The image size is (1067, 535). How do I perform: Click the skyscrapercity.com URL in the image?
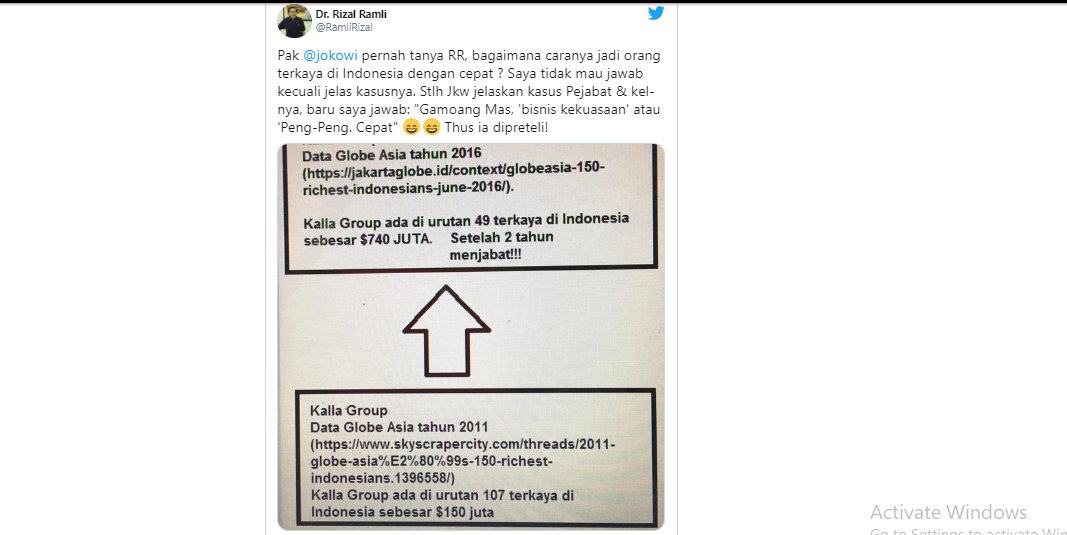[463, 461]
